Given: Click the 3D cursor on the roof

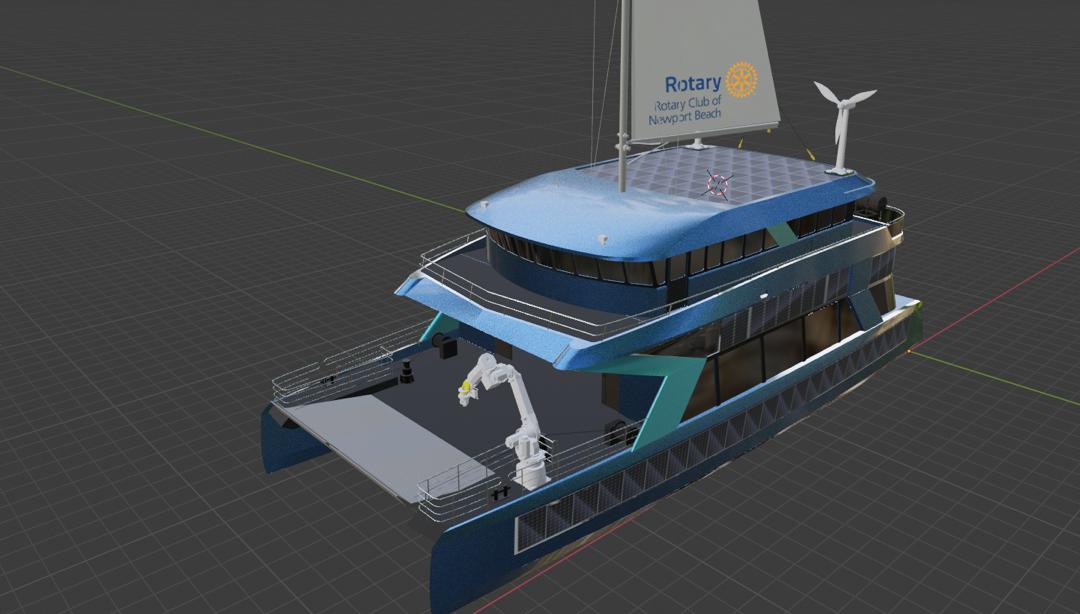Looking at the screenshot, I should (x=718, y=185).
